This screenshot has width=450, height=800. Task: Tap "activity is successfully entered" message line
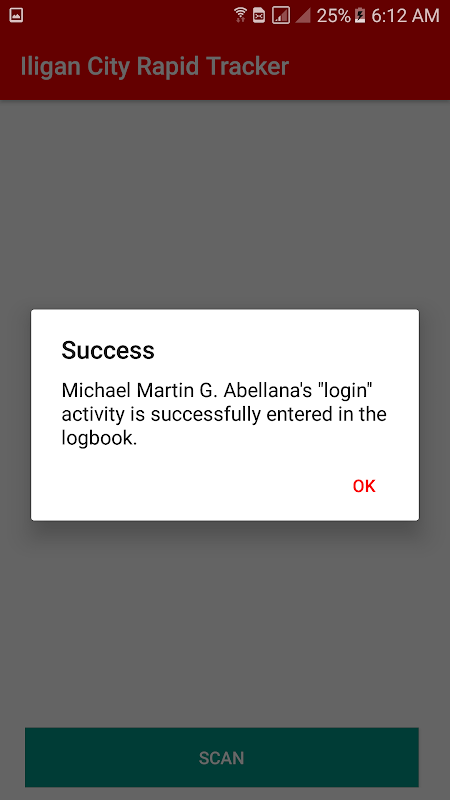click(x=203, y=414)
